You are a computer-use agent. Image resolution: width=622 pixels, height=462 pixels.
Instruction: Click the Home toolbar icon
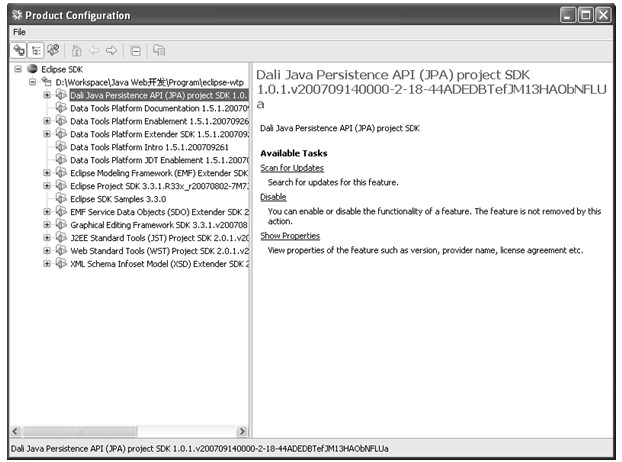(x=76, y=50)
